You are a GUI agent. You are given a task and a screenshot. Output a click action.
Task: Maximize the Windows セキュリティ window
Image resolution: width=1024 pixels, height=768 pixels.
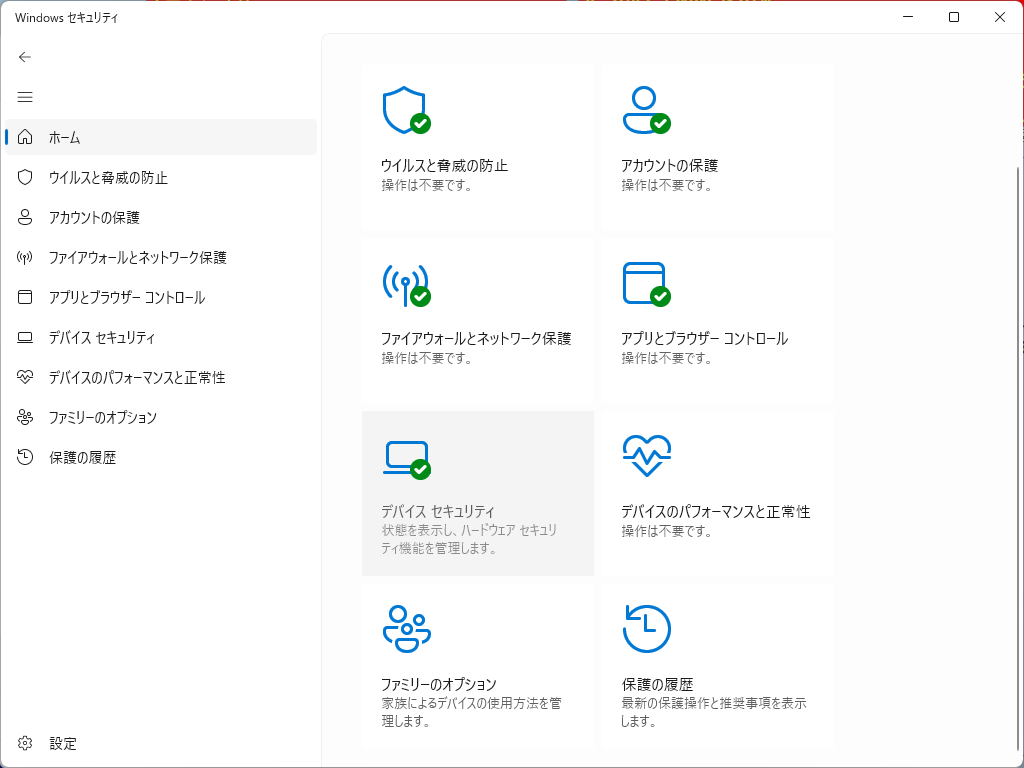coord(954,17)
